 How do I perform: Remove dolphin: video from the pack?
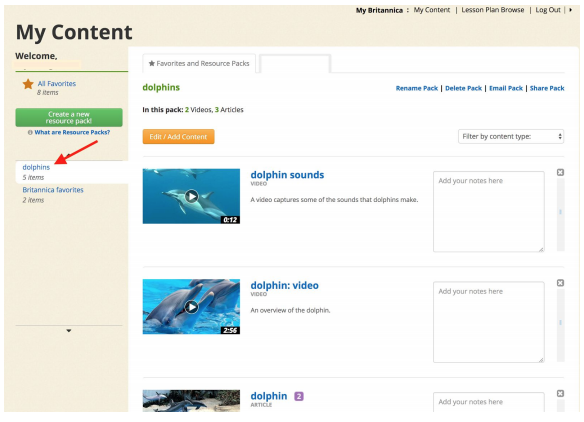560,283
